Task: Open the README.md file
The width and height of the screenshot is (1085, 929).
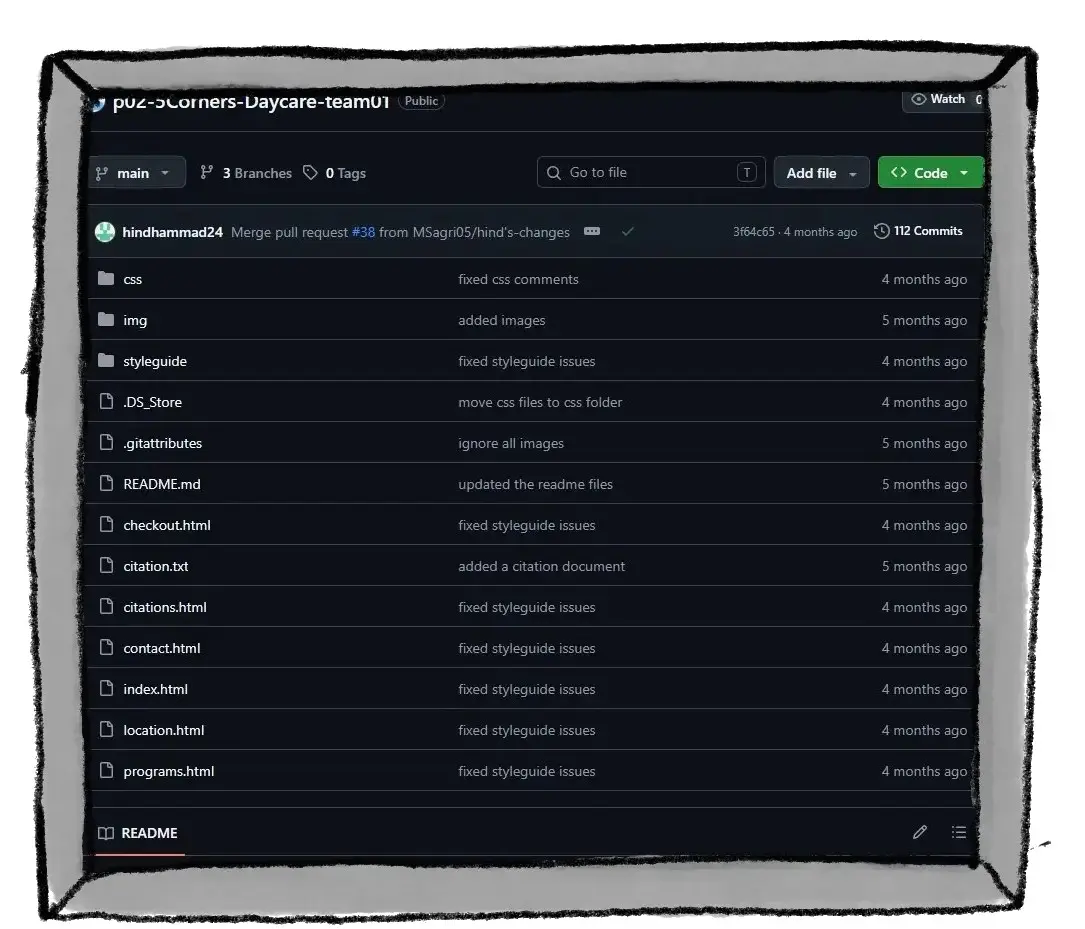Action: click(x=162, y=484)
